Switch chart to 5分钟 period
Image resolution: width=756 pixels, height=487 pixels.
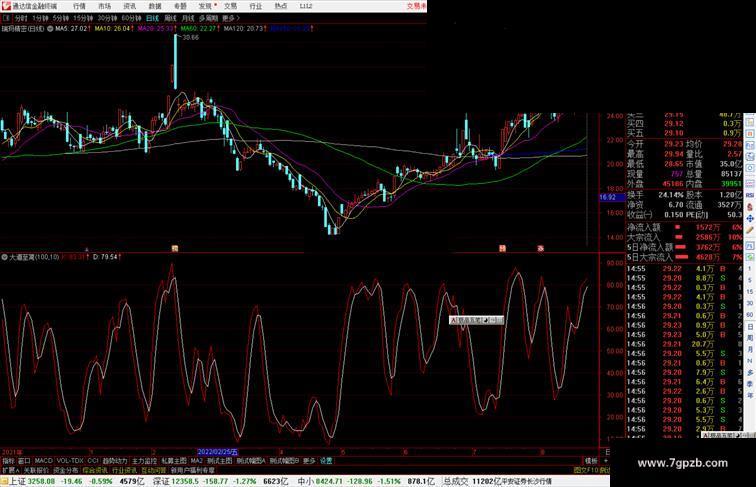click(61, 18)
